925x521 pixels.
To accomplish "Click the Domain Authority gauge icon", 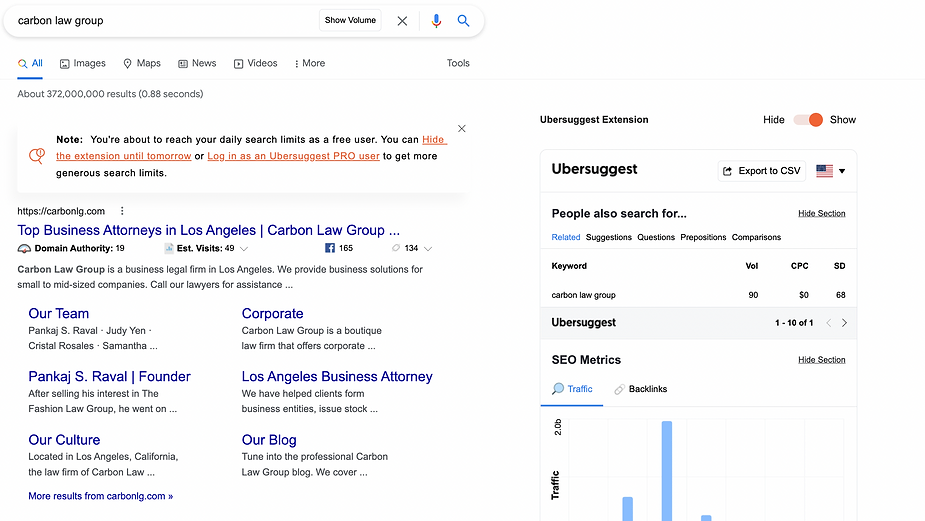I will 24,248.
